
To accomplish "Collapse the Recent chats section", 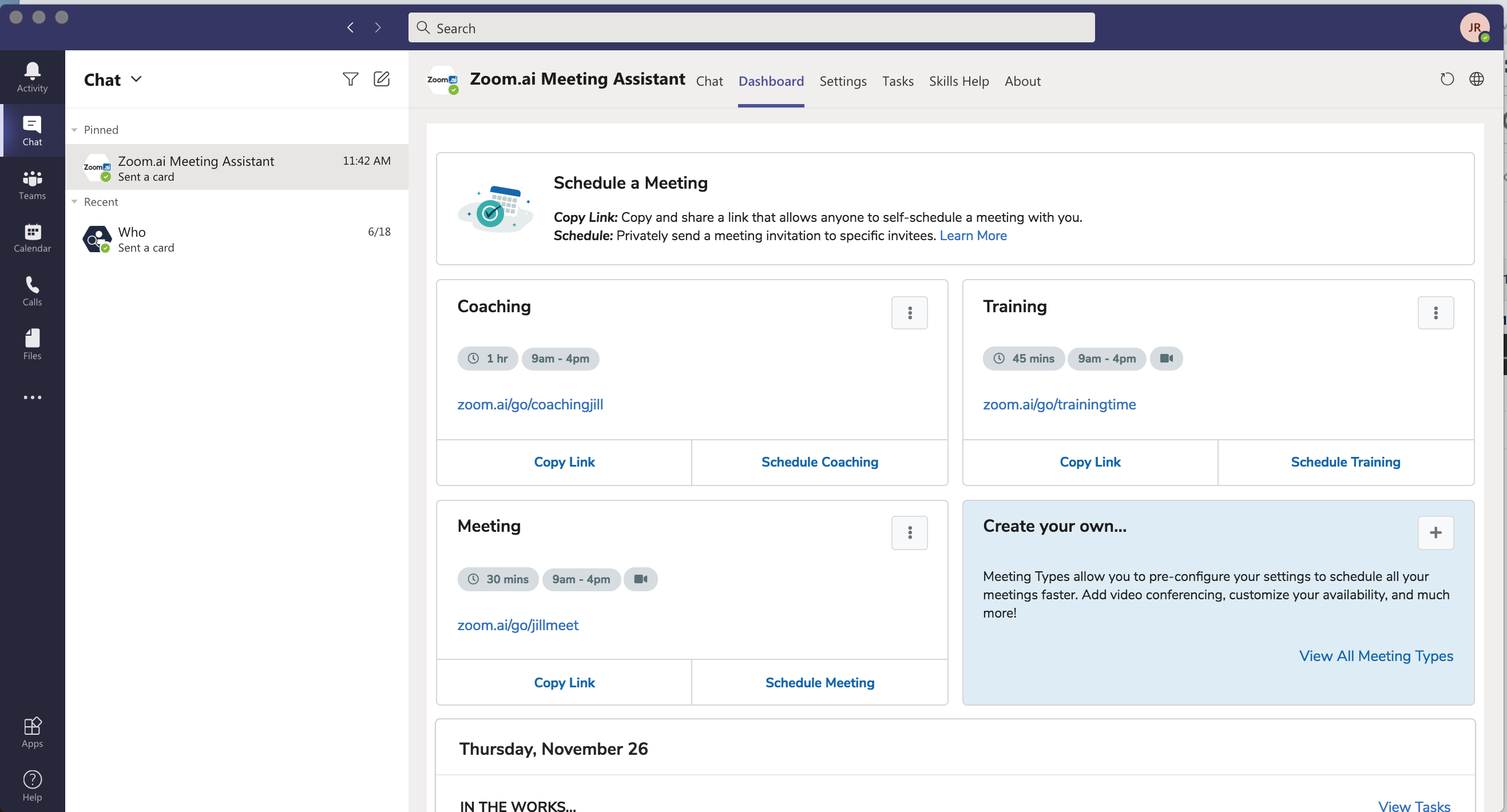I will [74, 202].
